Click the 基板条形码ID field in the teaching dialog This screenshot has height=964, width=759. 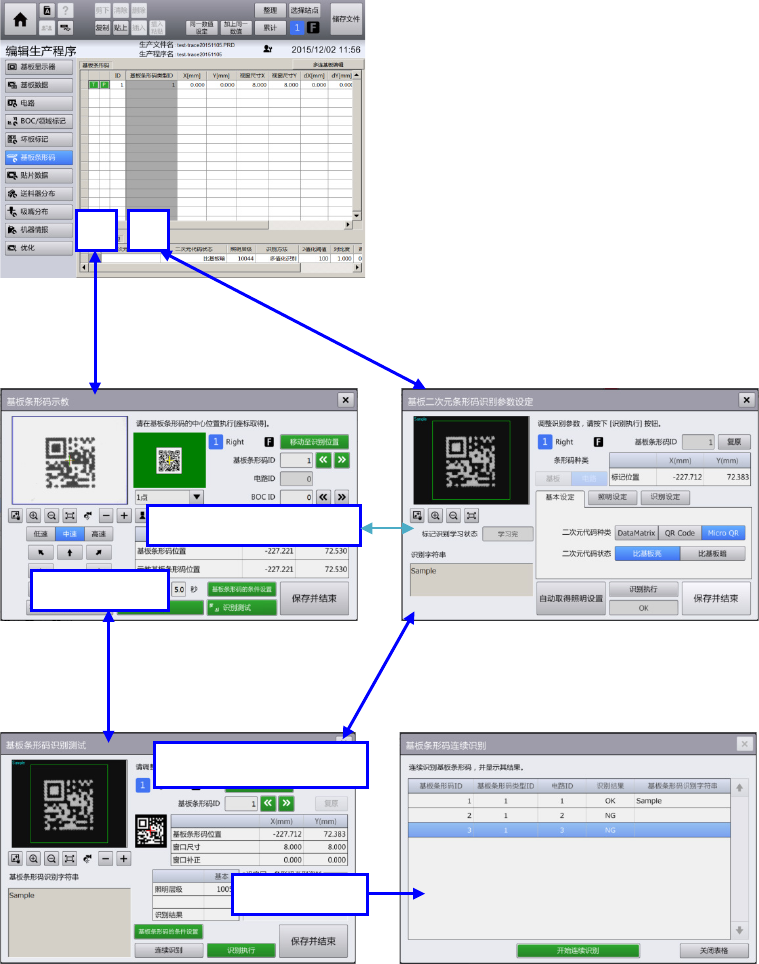click(x=296, y=460)
